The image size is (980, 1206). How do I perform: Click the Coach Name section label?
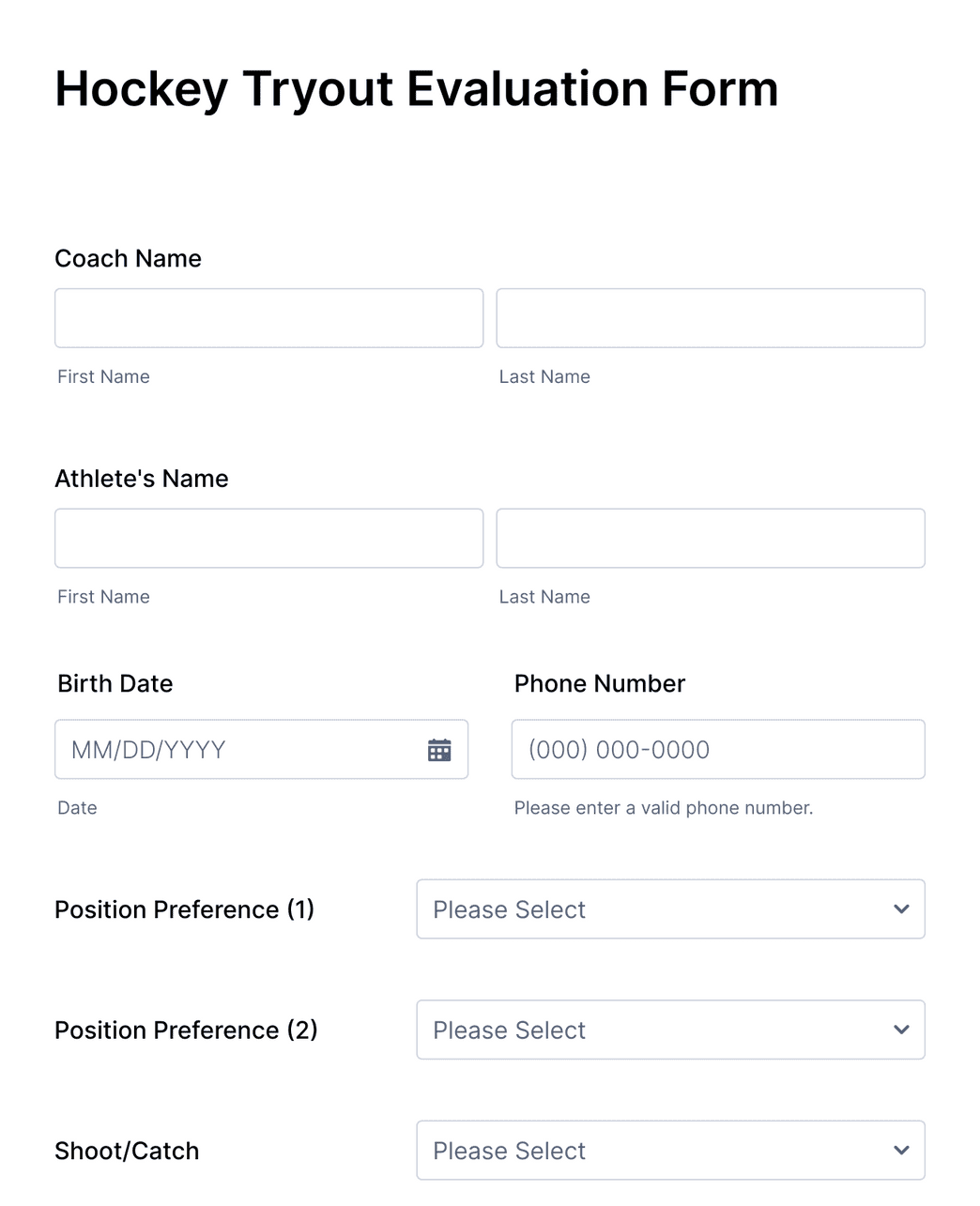(x=128, y=258)
